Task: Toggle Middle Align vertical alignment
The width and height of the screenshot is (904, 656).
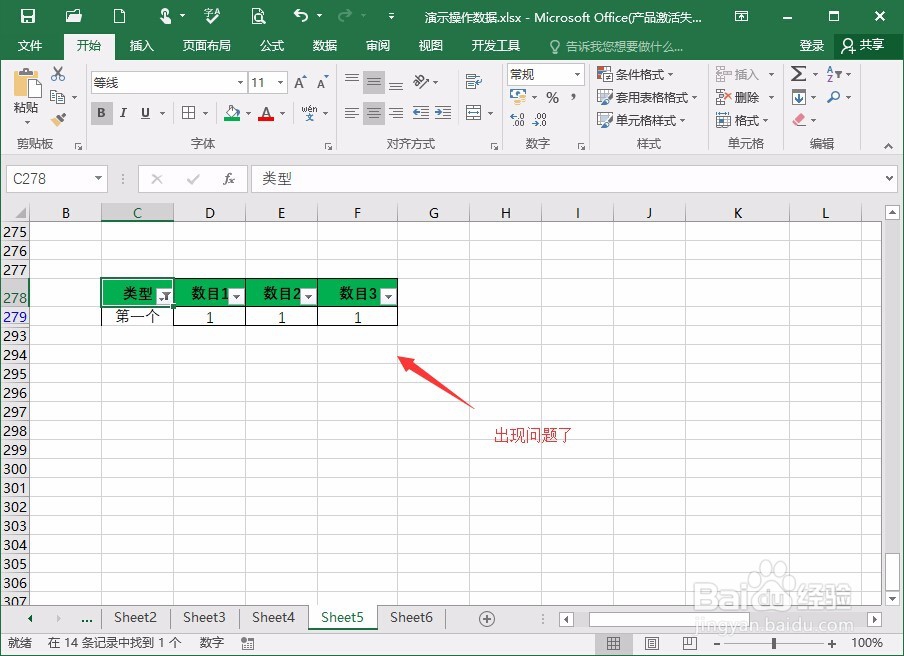Action: tap(374, 82)
